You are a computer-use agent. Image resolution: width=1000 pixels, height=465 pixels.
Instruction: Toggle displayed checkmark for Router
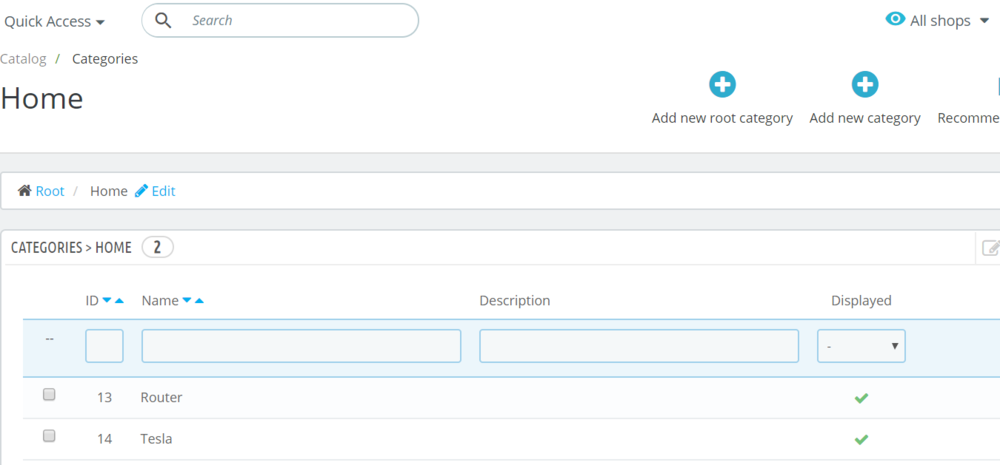pos(861,398)
